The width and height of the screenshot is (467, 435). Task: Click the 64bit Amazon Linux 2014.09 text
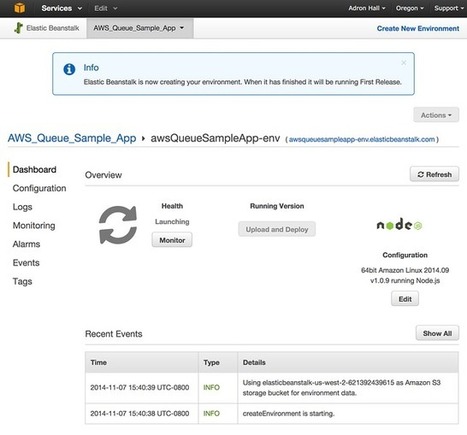pos(405,270)
